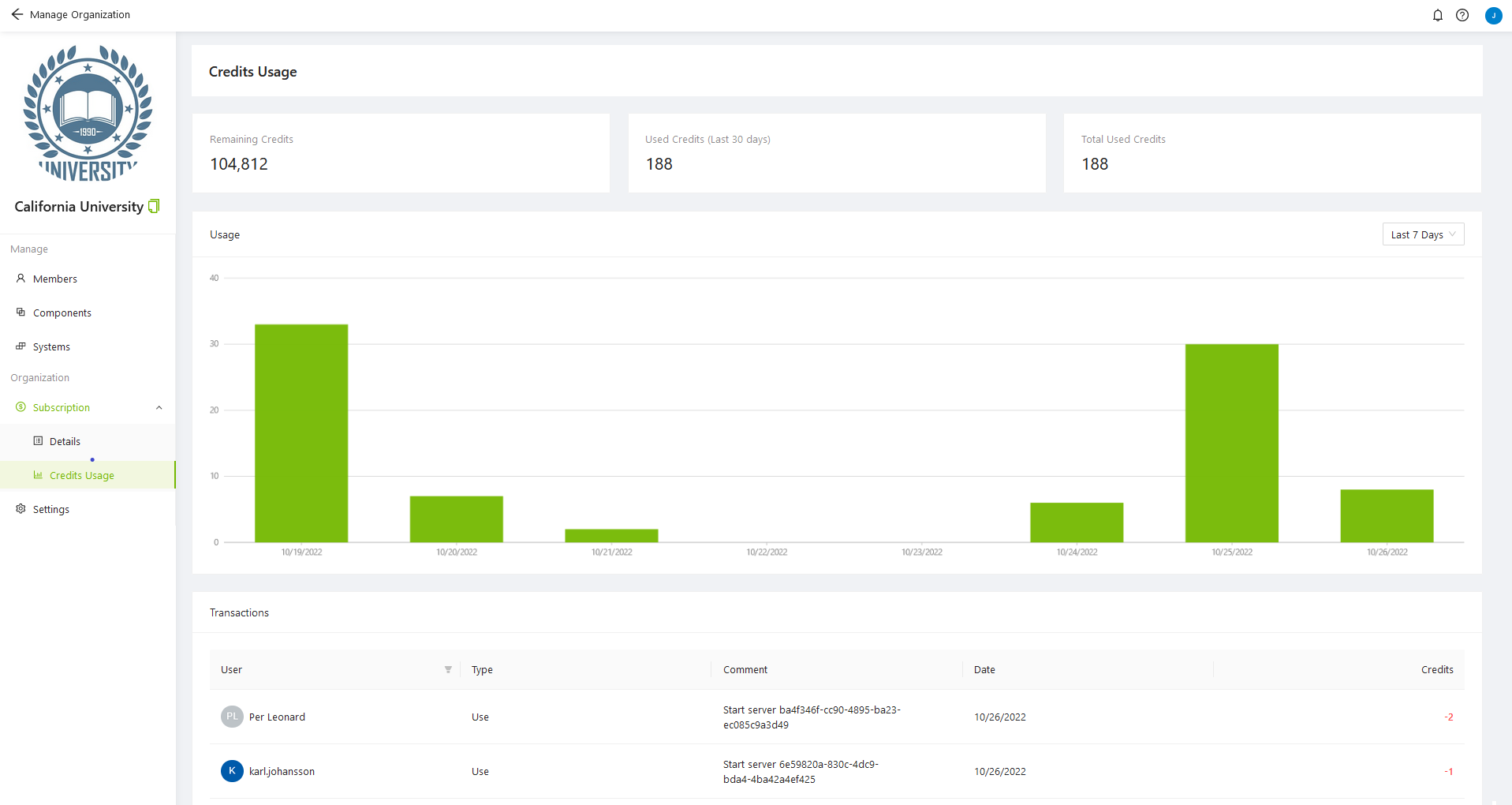
Task: Sort by the Credits column header
Action: click(1436, 669)
